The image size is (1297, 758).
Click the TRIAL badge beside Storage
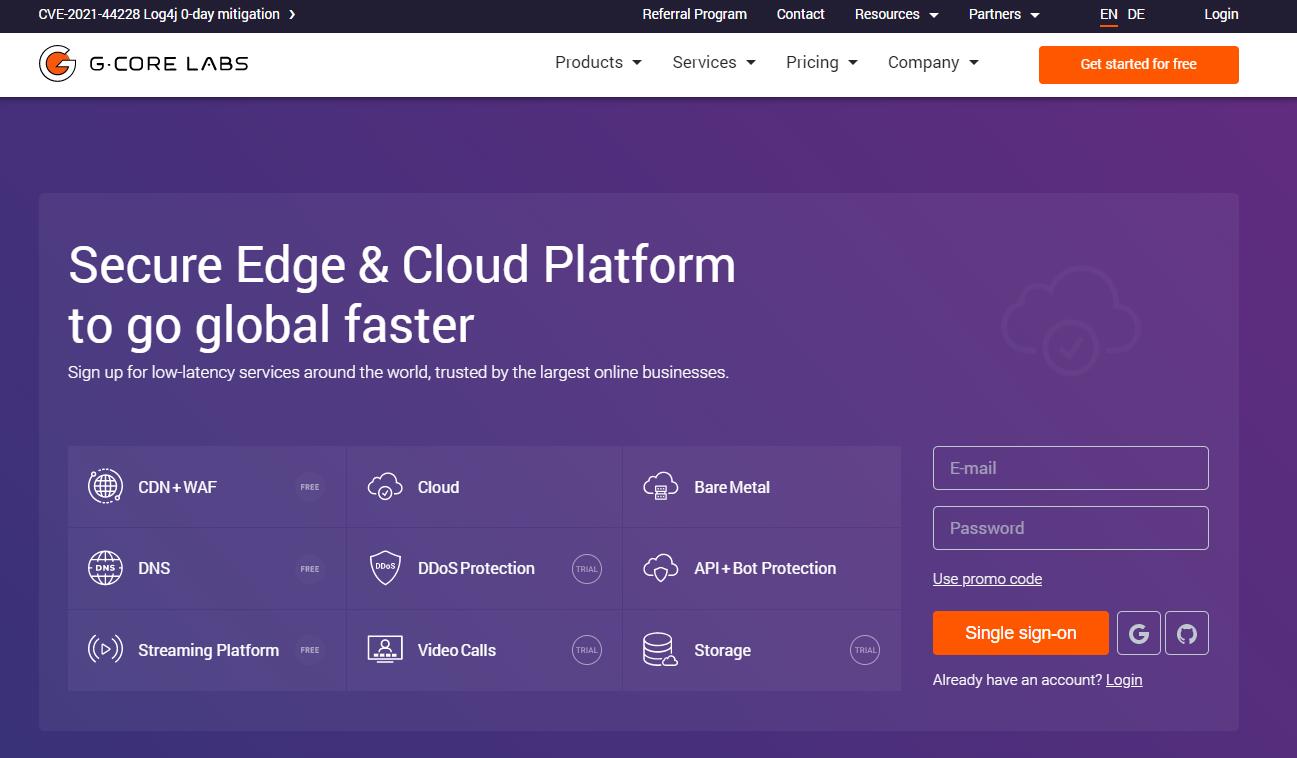[865, 650]
